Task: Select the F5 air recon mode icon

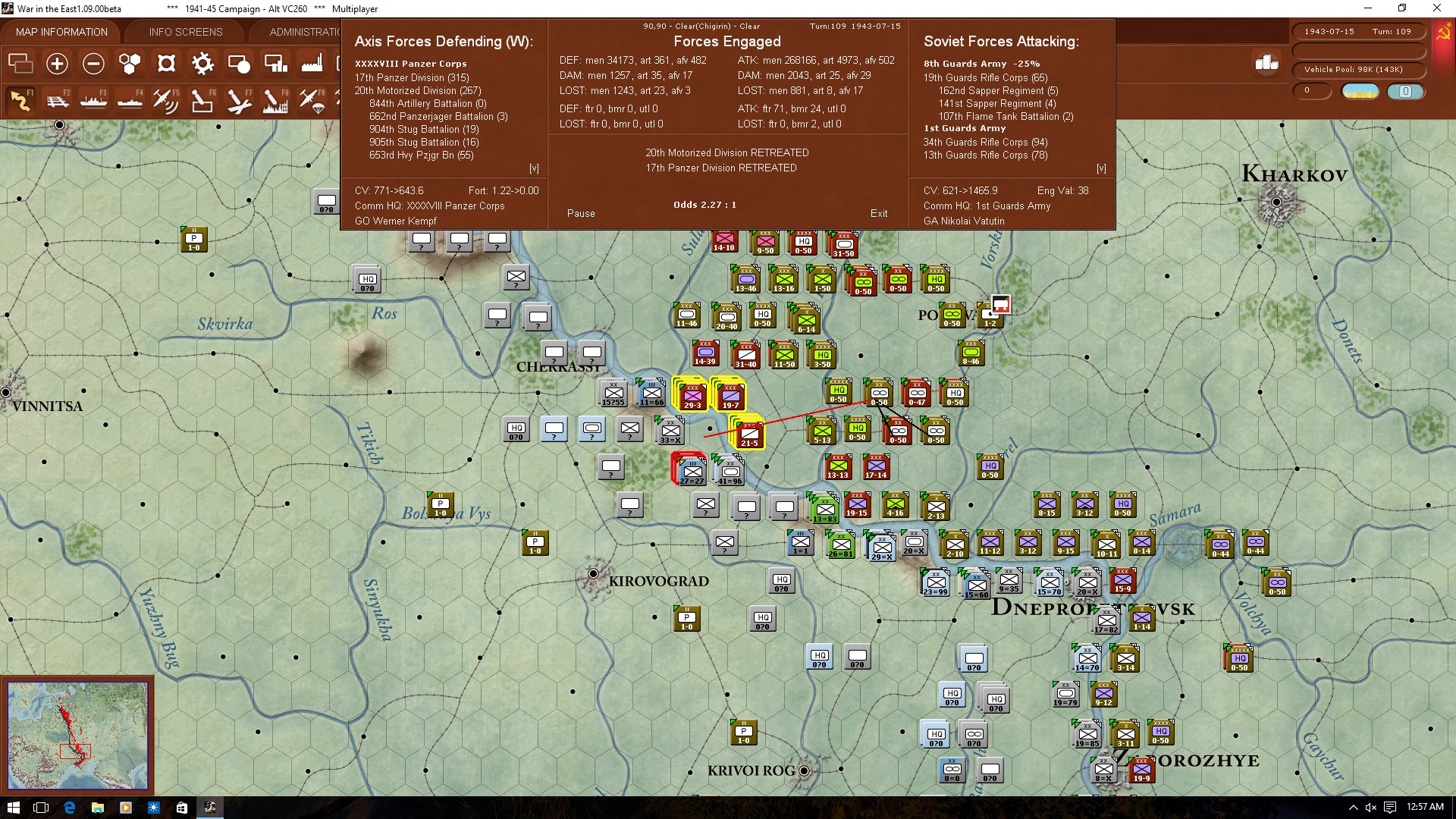Action: [x=166, y=100]
